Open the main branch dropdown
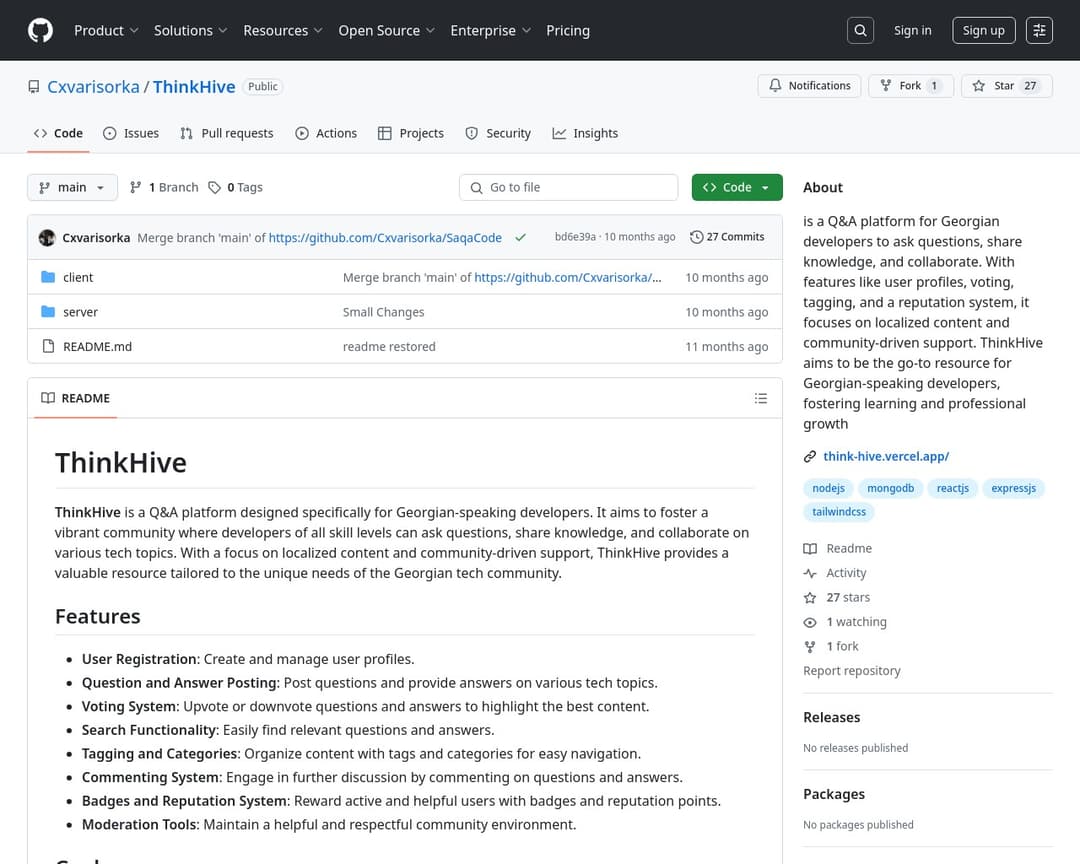The height and width of the screenshot is (864, 1080). [x=72, y=187]
